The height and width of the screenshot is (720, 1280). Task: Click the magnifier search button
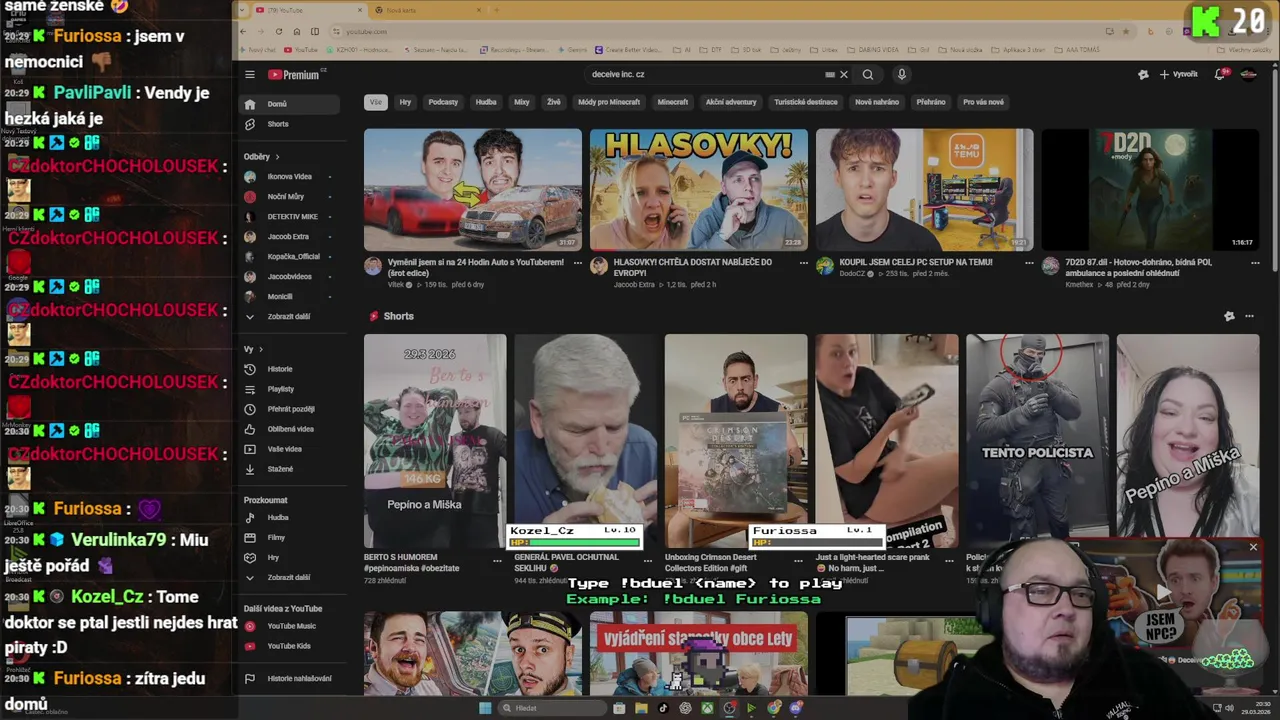[868, 74]
